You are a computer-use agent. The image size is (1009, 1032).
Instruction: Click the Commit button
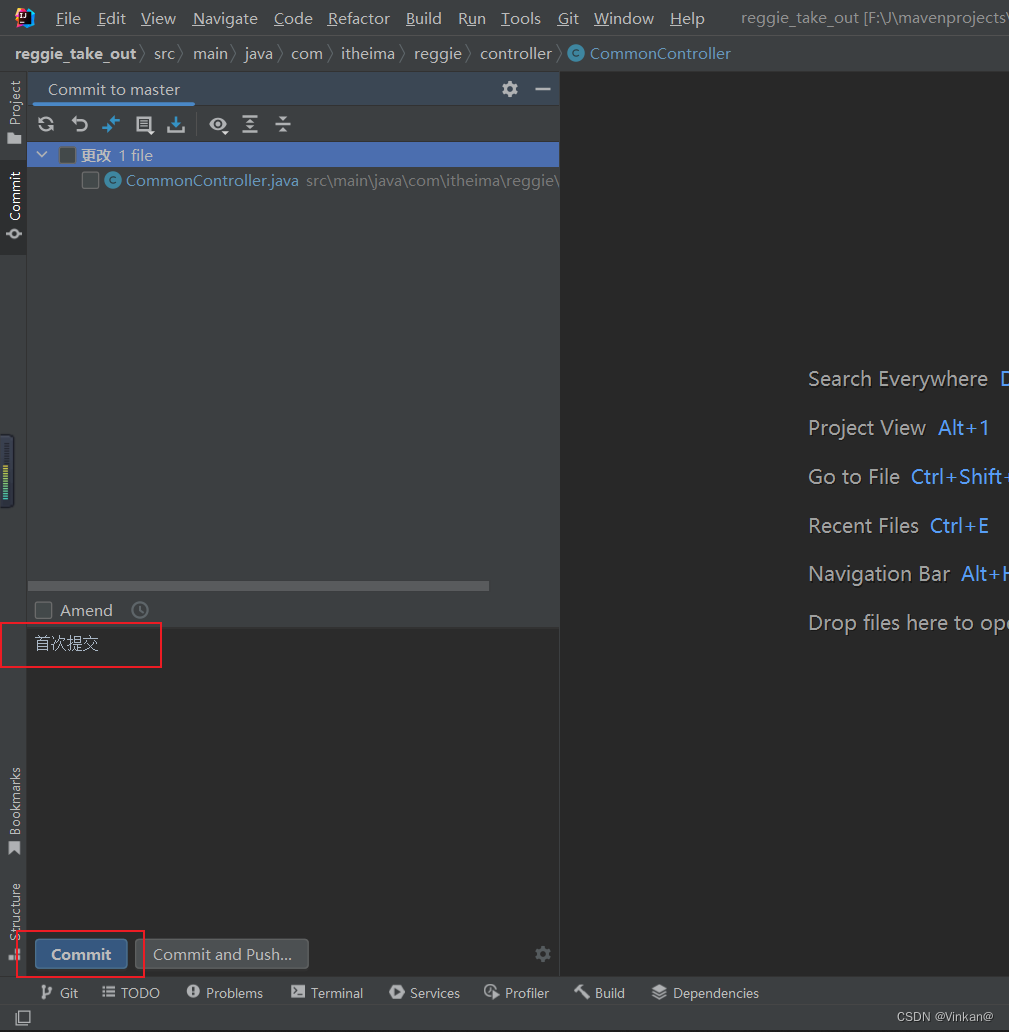(80, 954)
